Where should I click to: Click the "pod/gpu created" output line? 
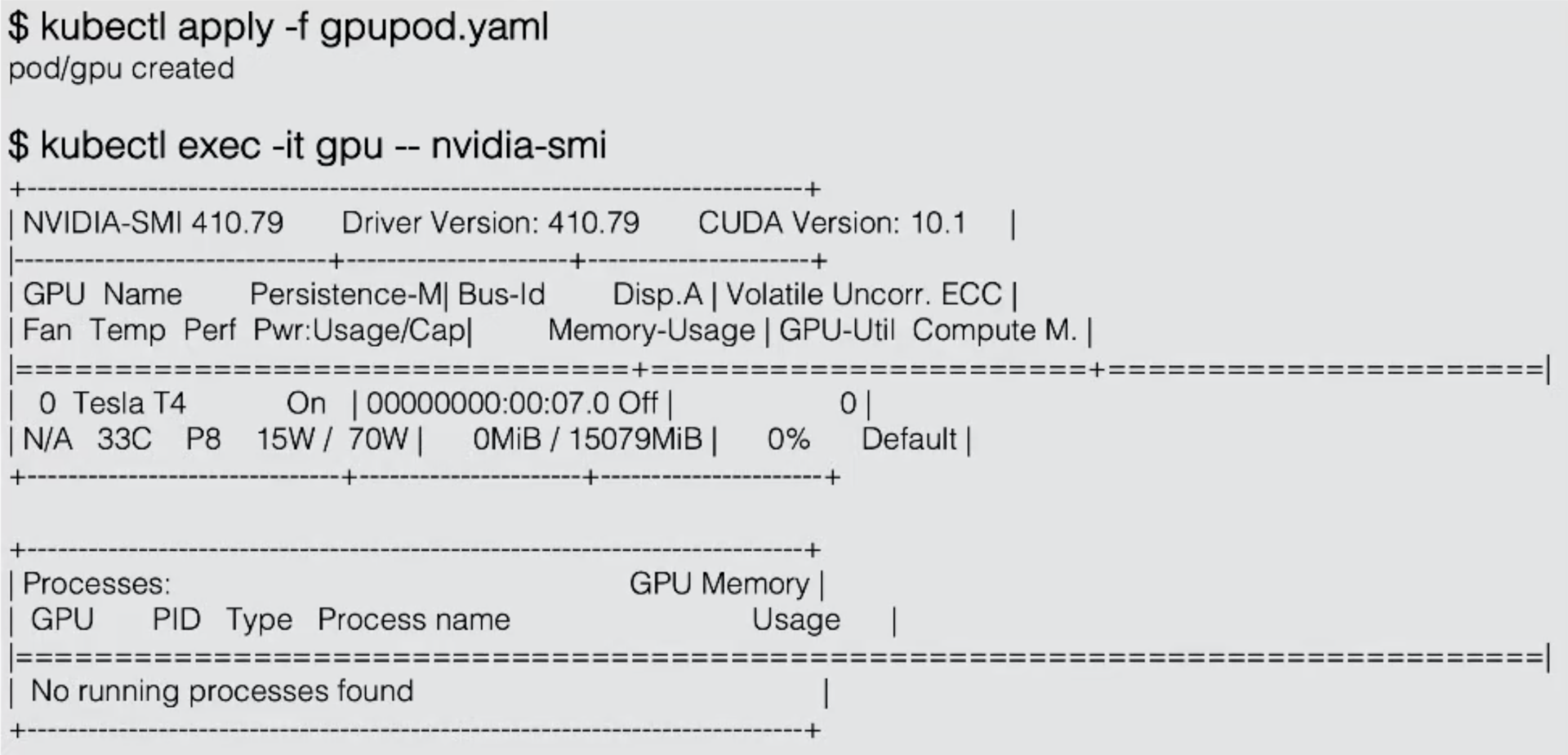click(x=121, y=69)
